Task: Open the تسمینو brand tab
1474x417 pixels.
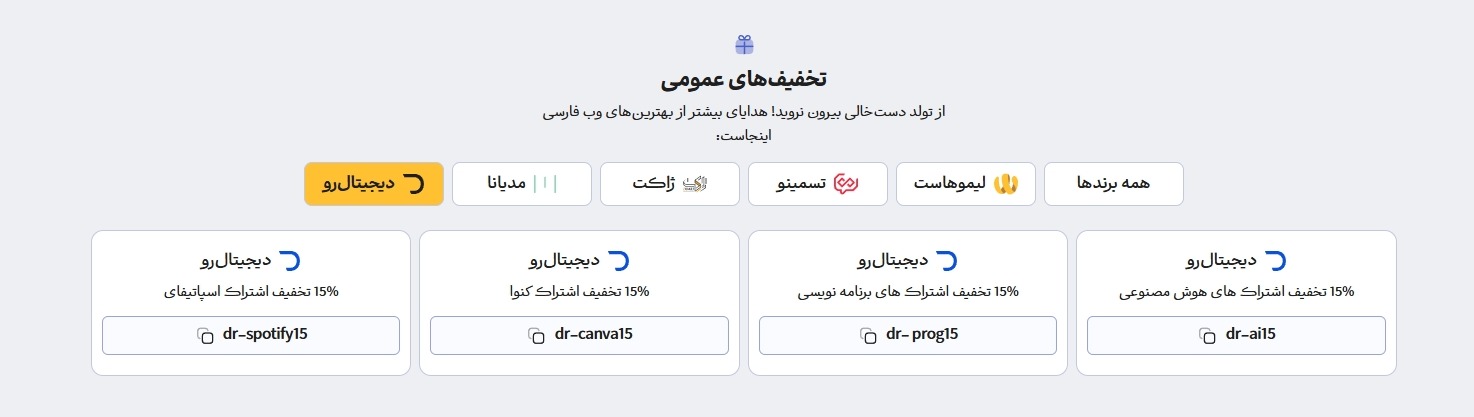Action: coord(817,184)
